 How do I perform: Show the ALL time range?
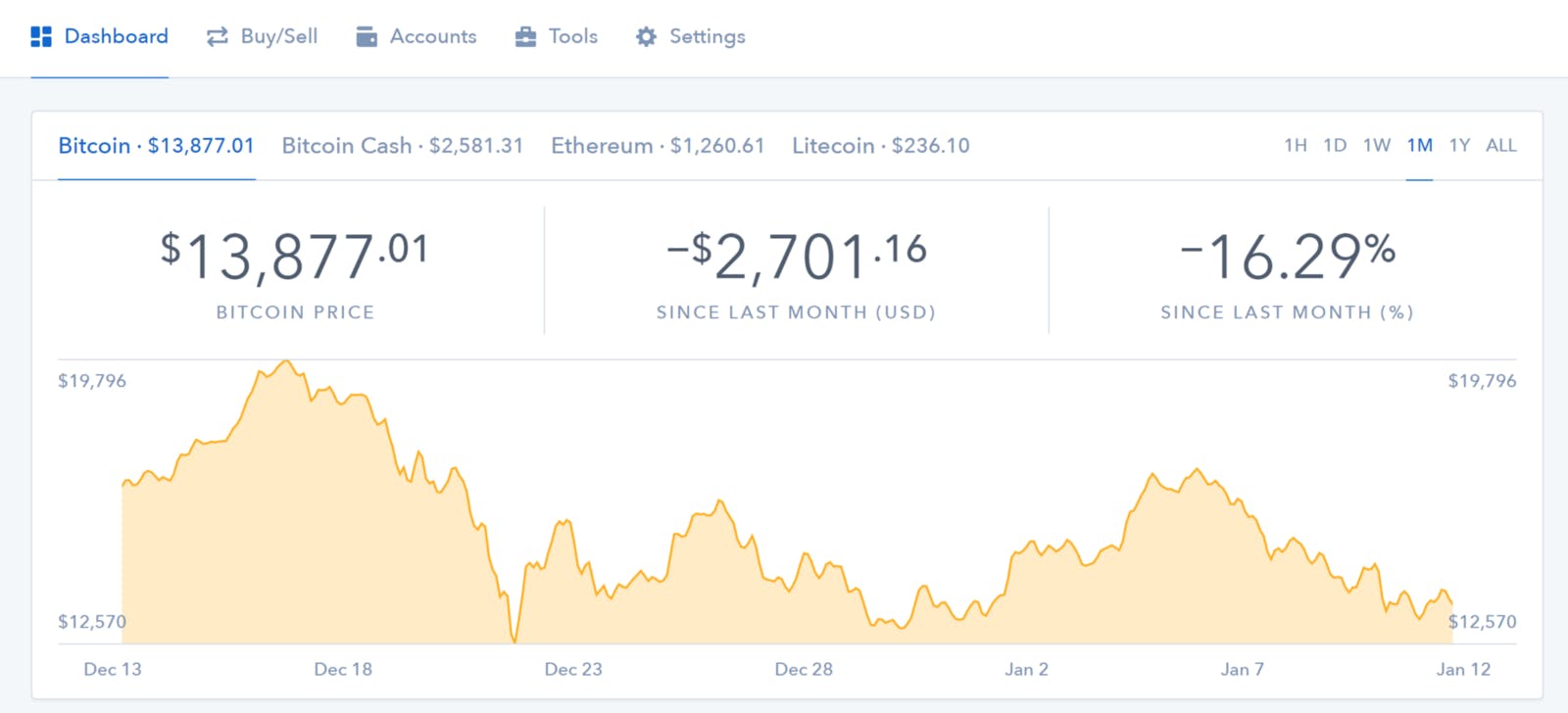click(x=1500, y=145)
